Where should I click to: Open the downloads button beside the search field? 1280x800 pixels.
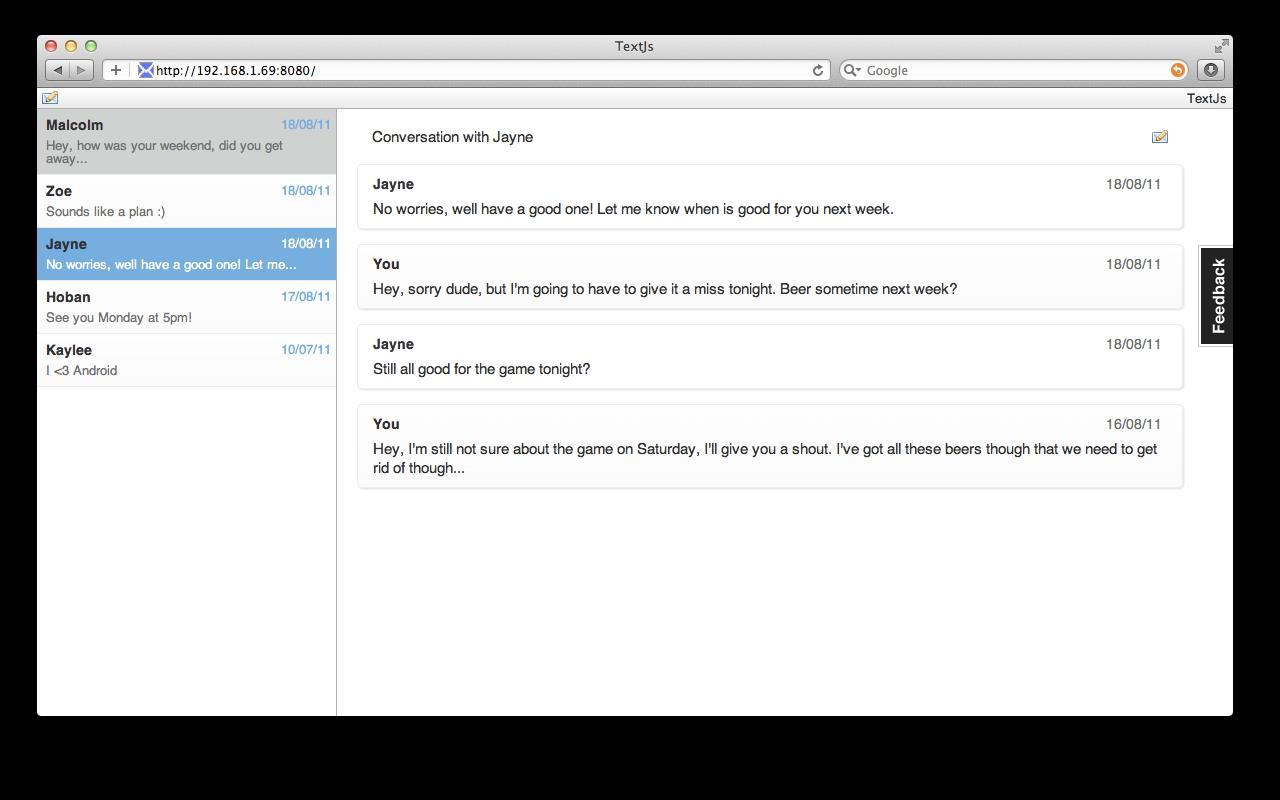1210,70
